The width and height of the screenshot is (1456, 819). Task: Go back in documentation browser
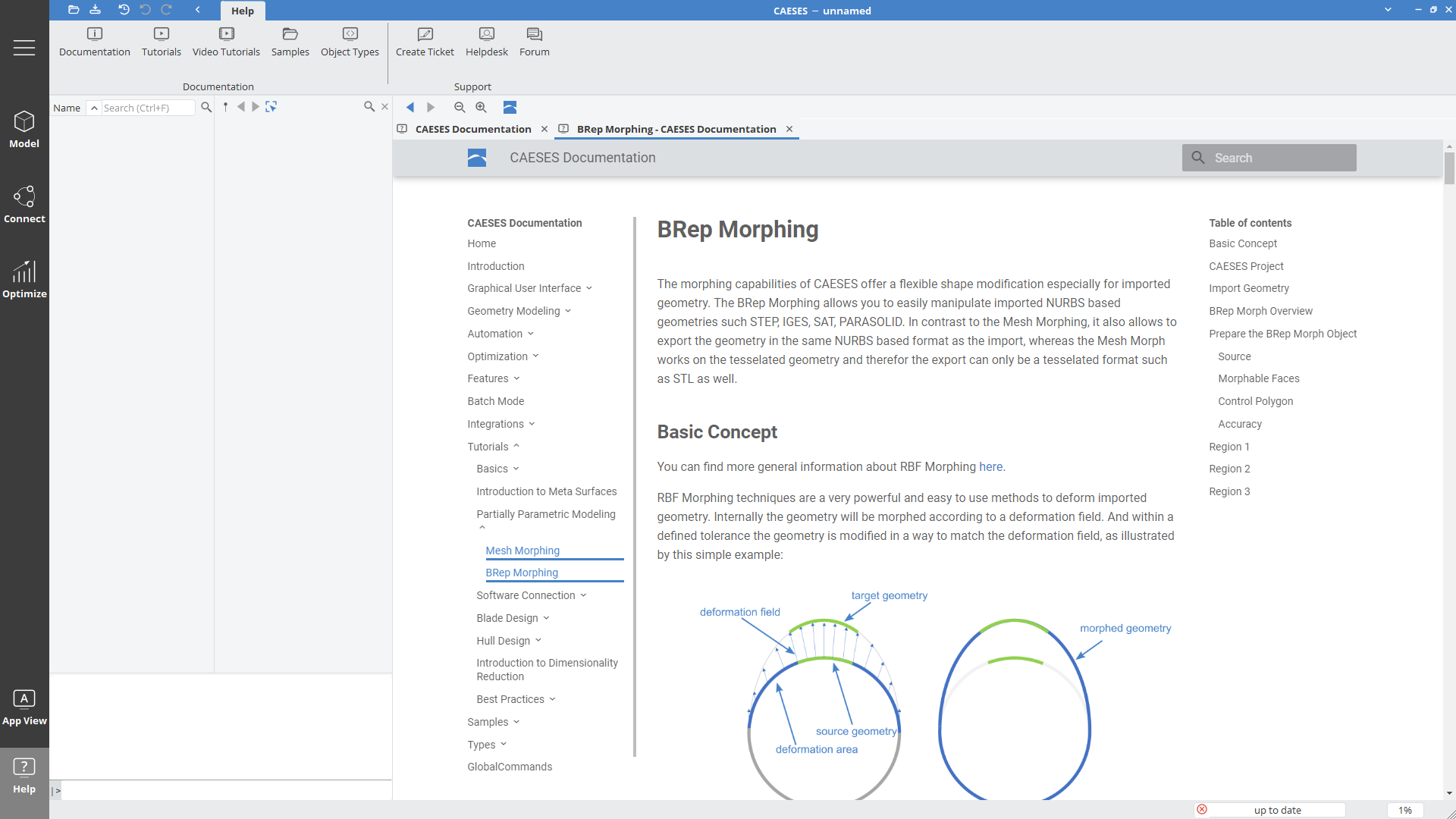(x=410, y=107)
